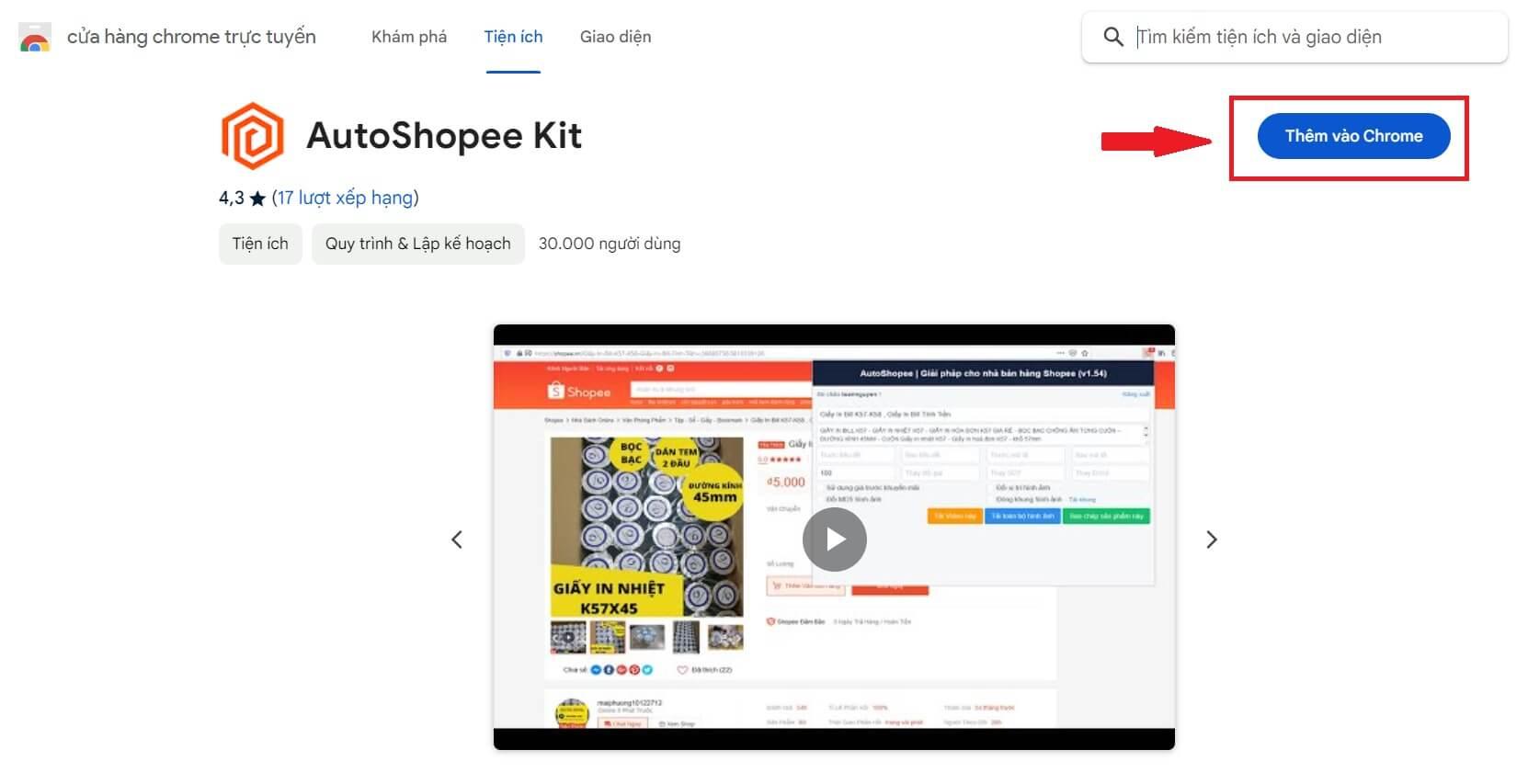
Task: Open the Quy trình & Lập kế hoạch category
Action: pyautogui.click(x=417, y=244)
